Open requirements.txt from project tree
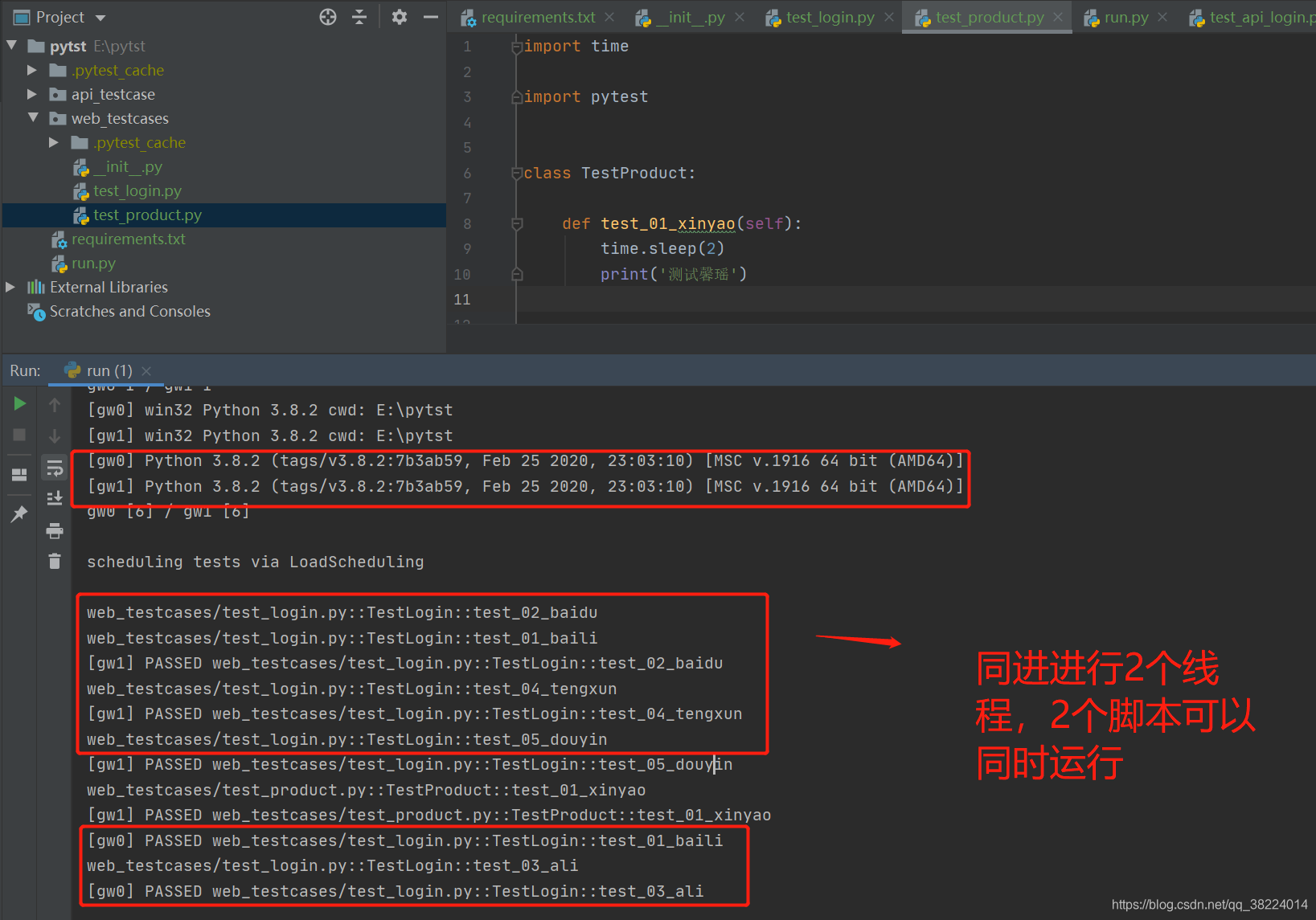The image size is (1316, 920). (x=129, y=239)
